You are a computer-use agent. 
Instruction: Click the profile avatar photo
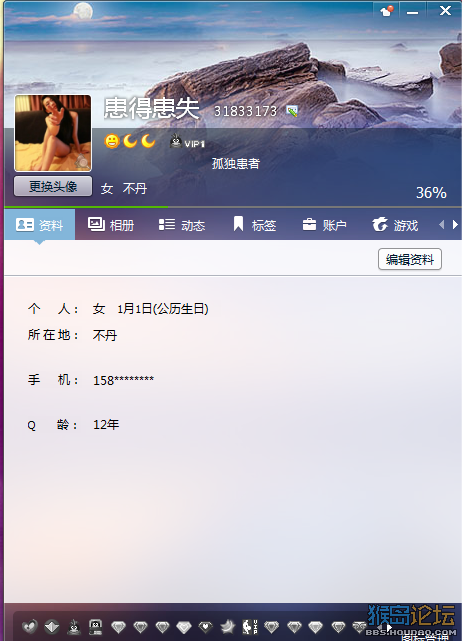(53, 133)
